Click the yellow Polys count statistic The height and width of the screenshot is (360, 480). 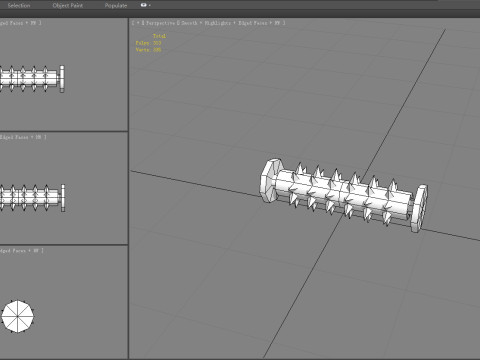[x=148, y=43]
